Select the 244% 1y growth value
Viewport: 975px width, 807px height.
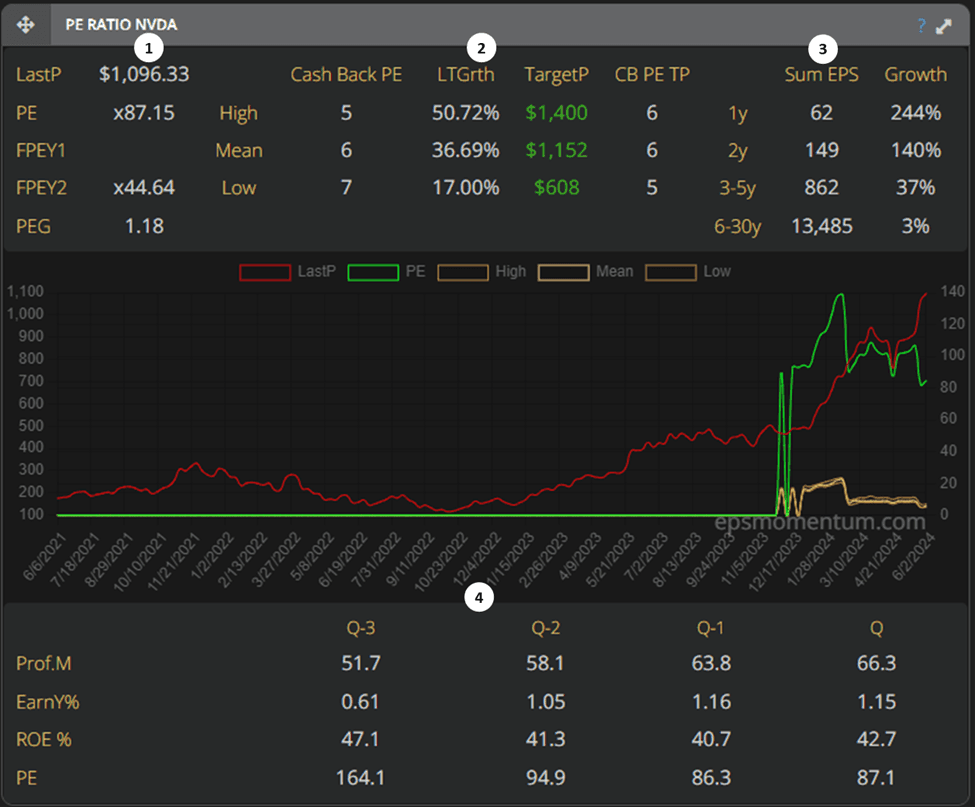(916, 113)
